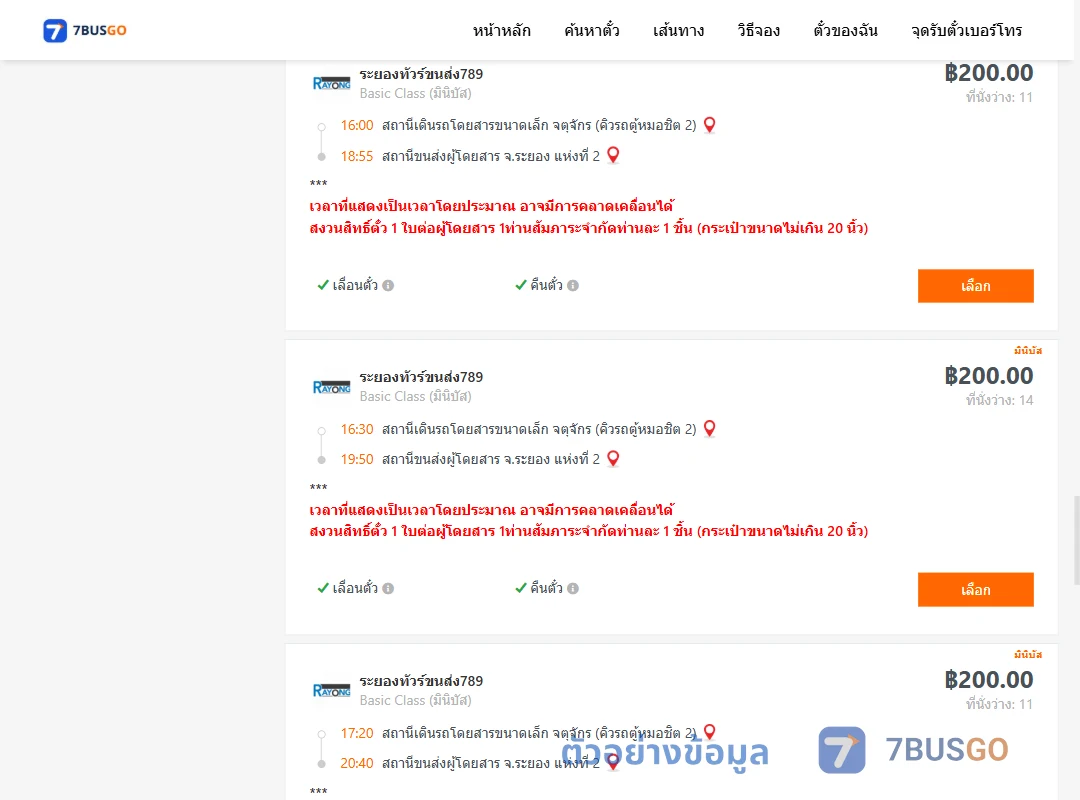Click Rayong operator logo on 16:00 trip
Screen dimensions: 1080x800
pos(331,83)
